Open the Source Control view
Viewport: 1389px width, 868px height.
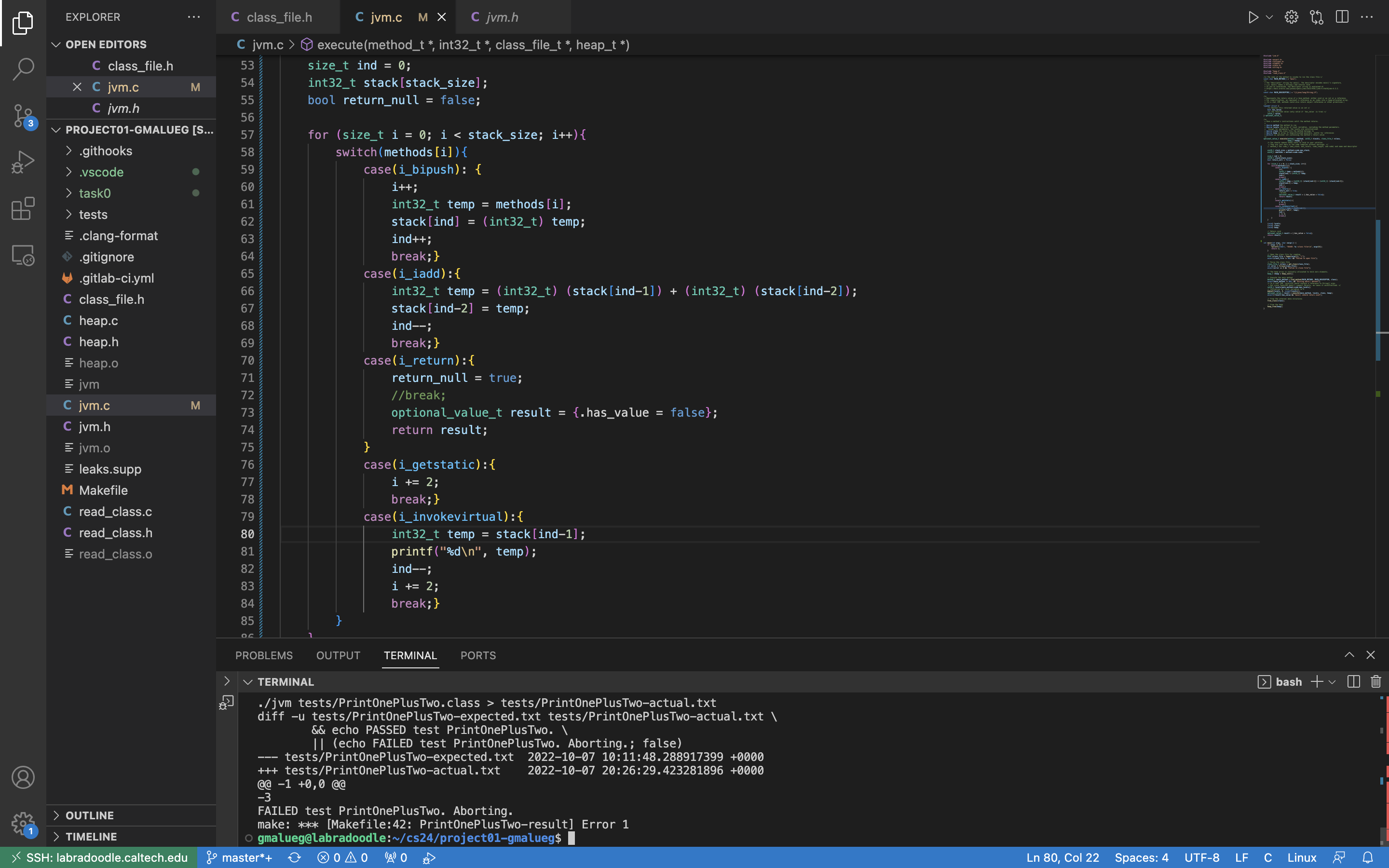23,115
